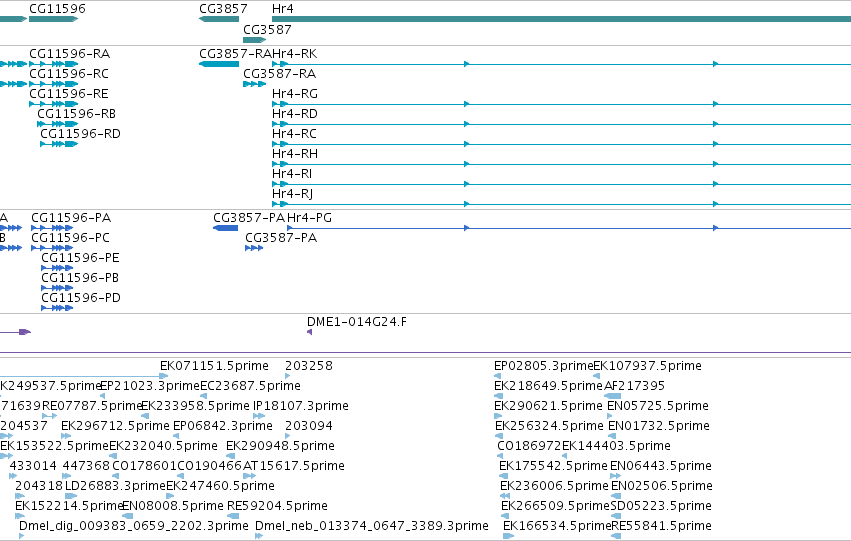Viewport: 851px width, 541px height.
Task: Select the CG3587 gene feature
Action: tap(255, 40)
